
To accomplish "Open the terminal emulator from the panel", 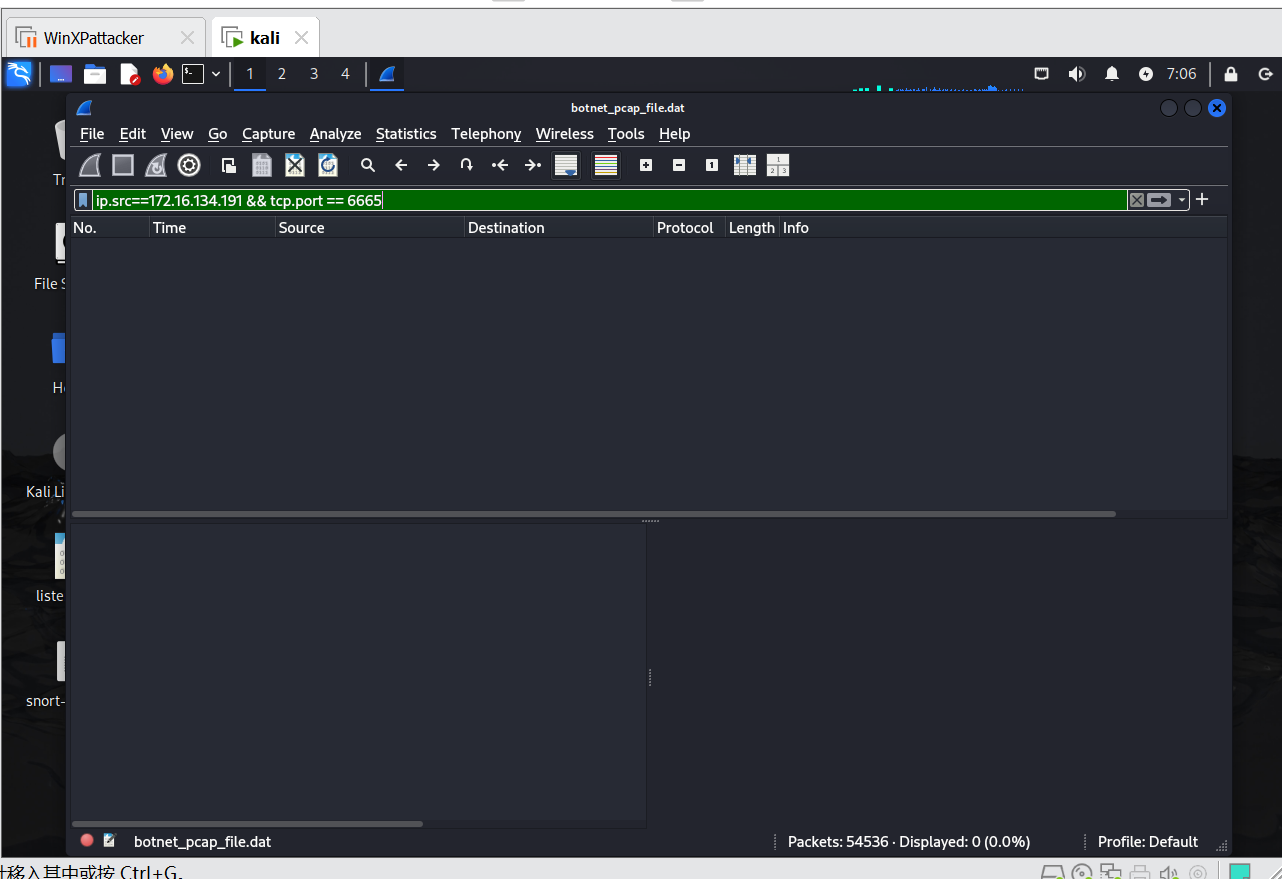I will 193,73.
